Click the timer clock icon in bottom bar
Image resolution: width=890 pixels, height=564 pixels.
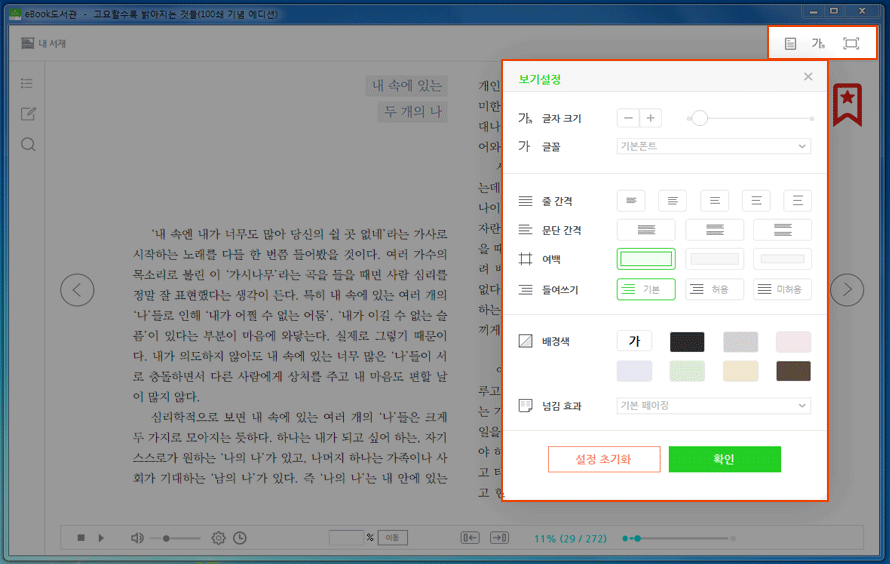click(x=240, y=538)
